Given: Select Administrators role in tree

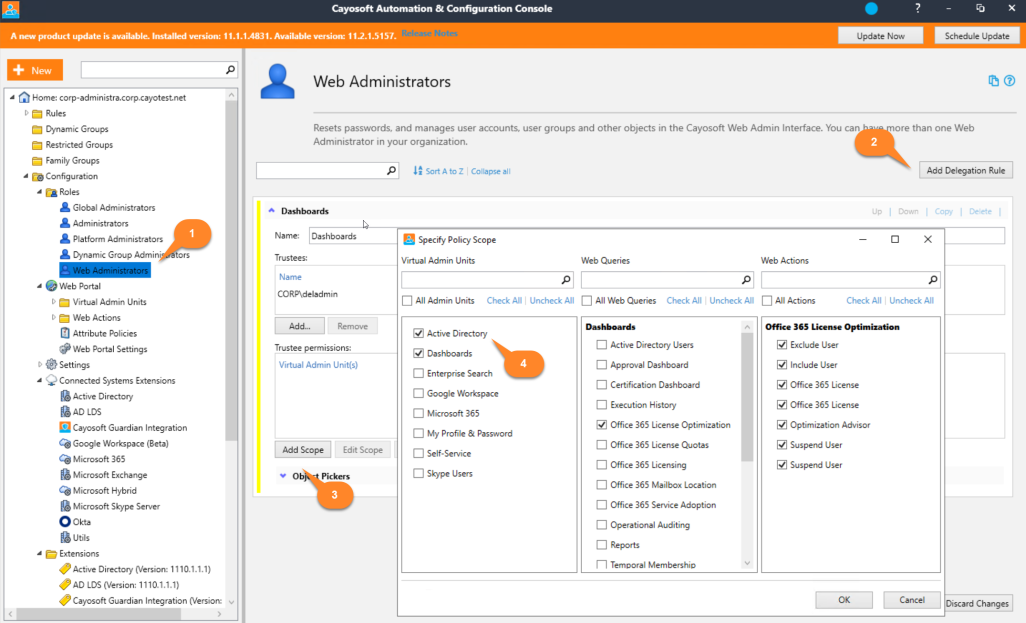Looking at the screenshot, I should 100,223.
